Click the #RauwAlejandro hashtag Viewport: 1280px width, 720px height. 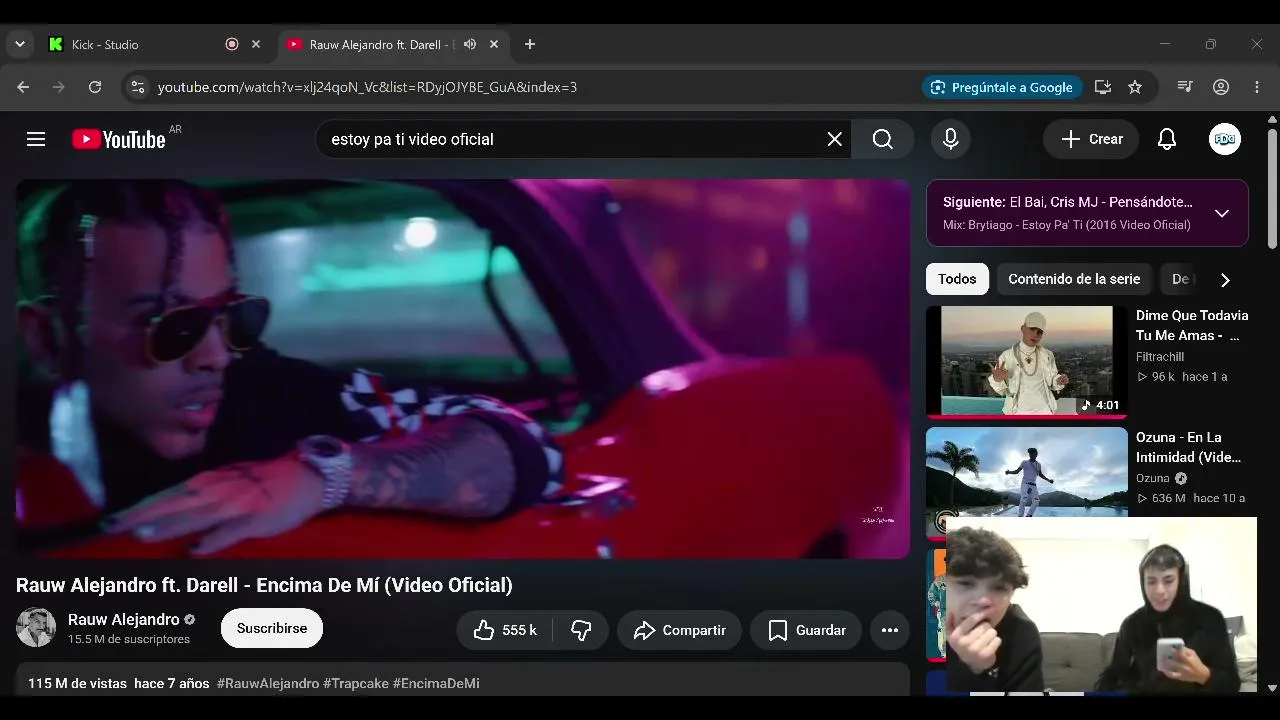[268, 684]
